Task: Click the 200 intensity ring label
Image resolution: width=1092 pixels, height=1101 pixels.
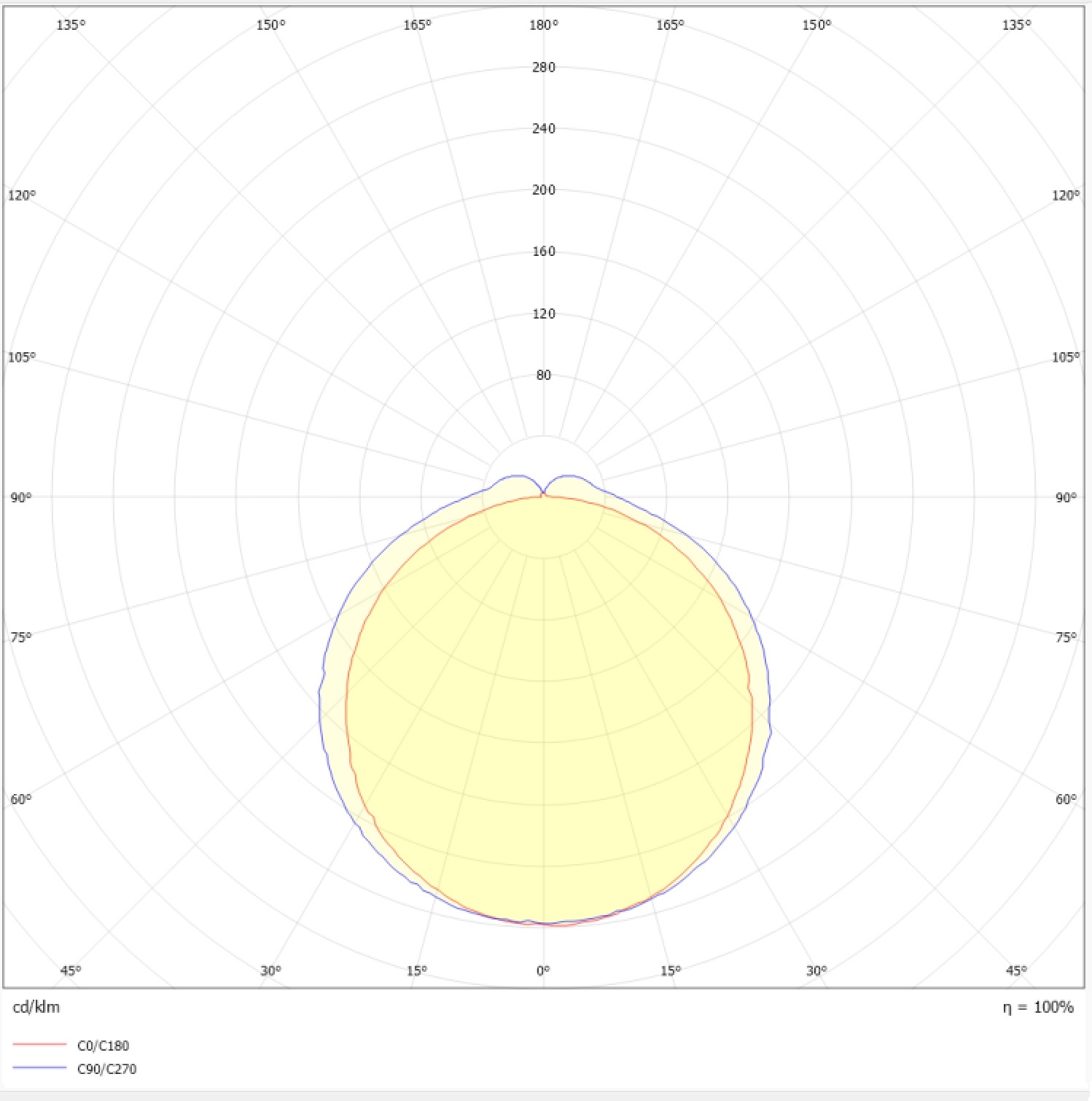Action: [544, 190]
